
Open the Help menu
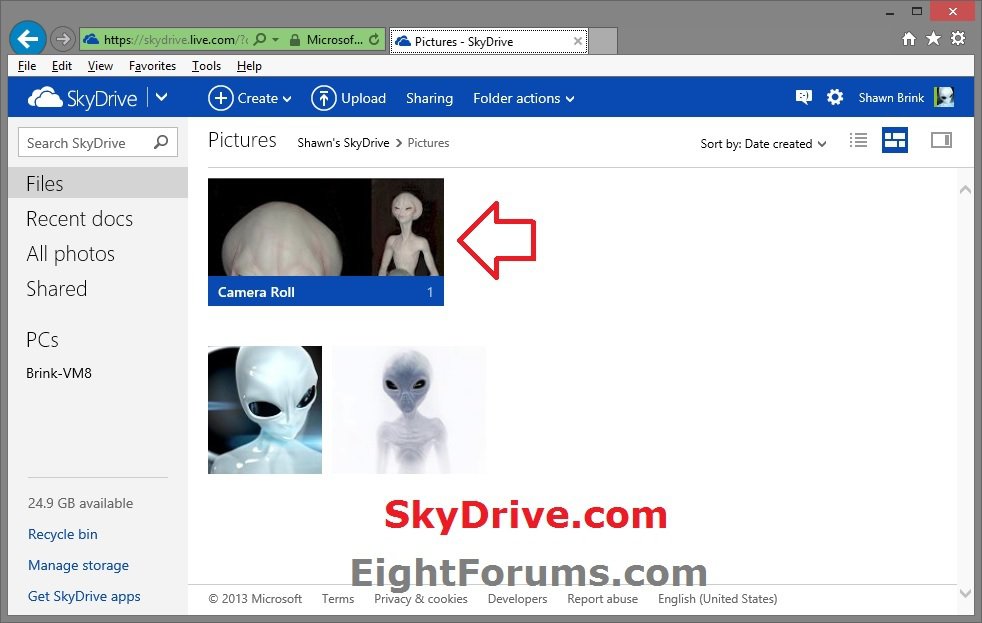coord(249,66)
